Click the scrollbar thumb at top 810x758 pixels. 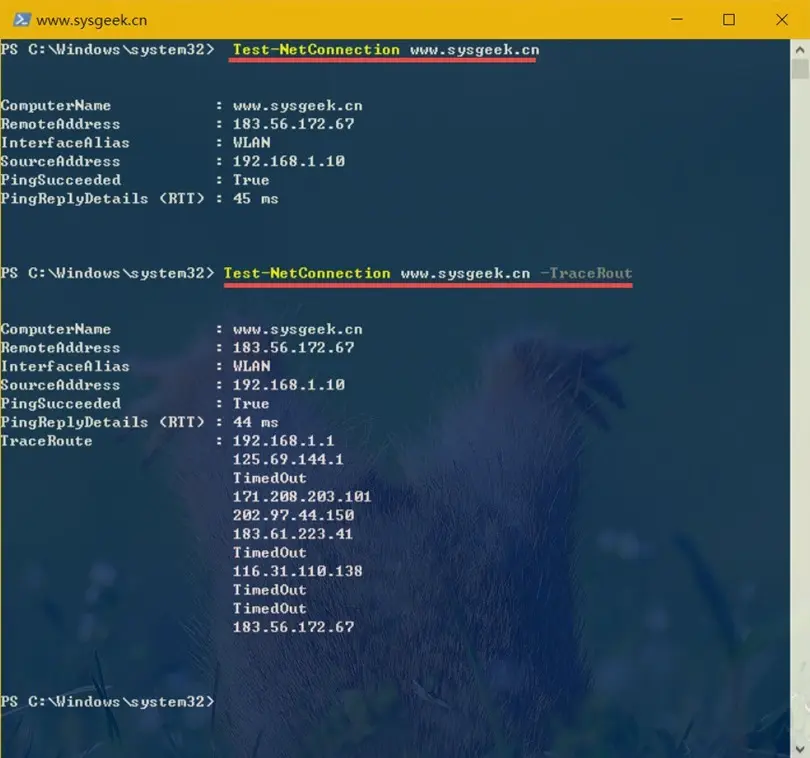click(x=800, y=70)
